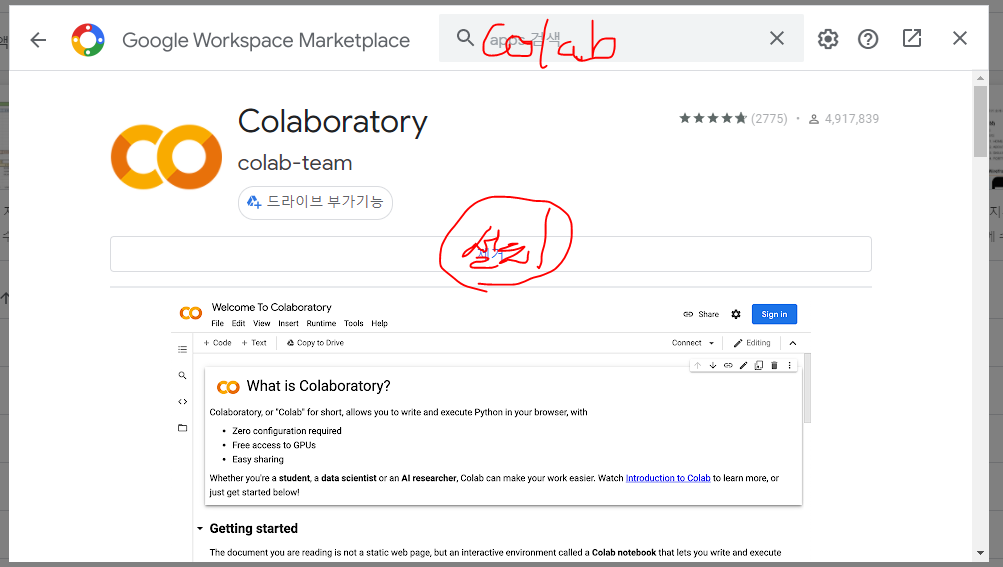The height and width of the screenshot is (567, 1003).
Task: Collapse the Getting started section
Action: [200, 529]
